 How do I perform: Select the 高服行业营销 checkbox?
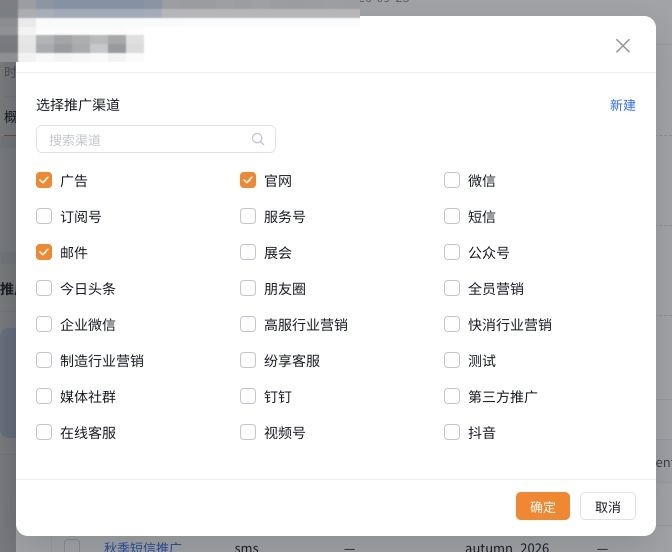coord(248,324)
